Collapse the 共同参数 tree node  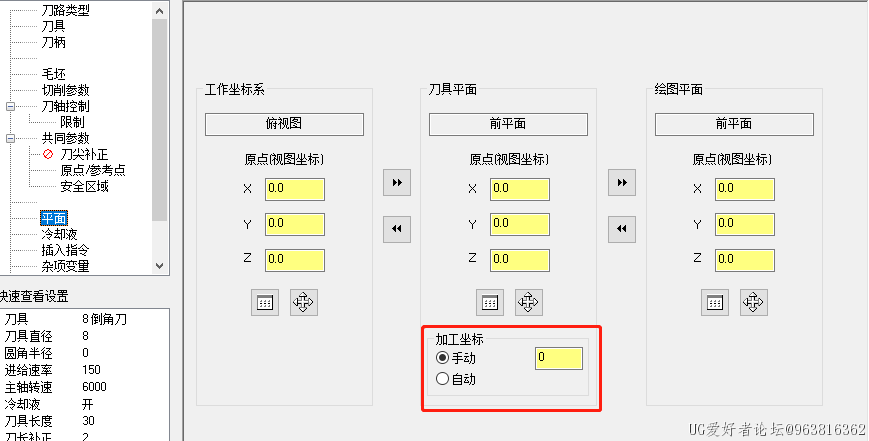(x=11, y=138)
